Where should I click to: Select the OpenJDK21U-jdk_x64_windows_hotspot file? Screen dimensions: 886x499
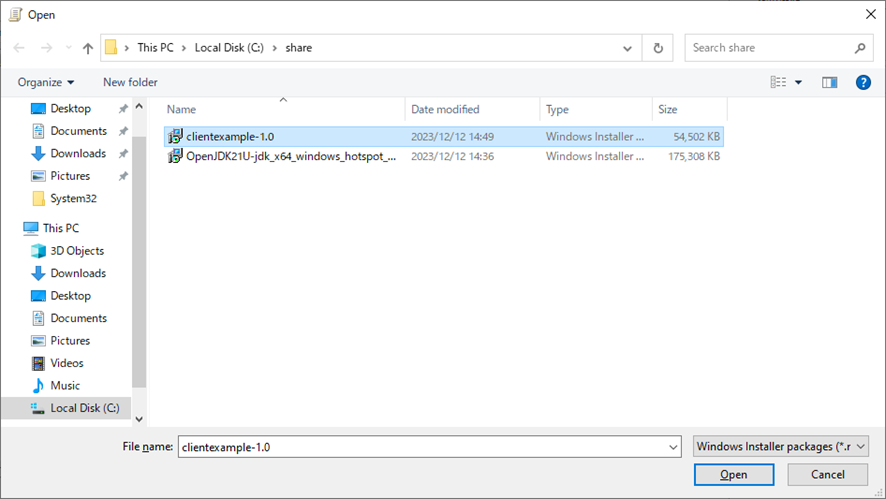click(444, 157)
